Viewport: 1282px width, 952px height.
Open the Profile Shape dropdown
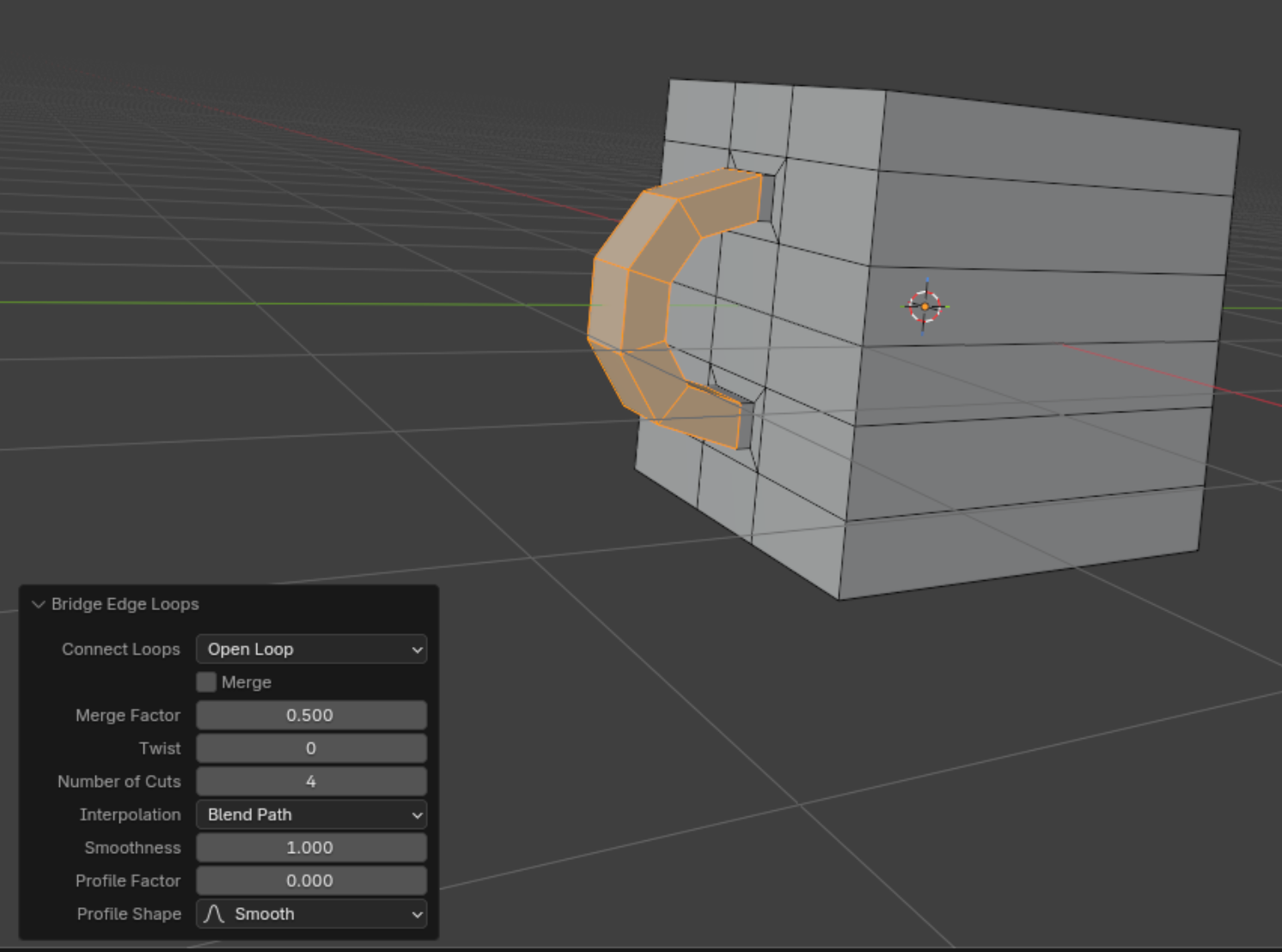[311, 914]
